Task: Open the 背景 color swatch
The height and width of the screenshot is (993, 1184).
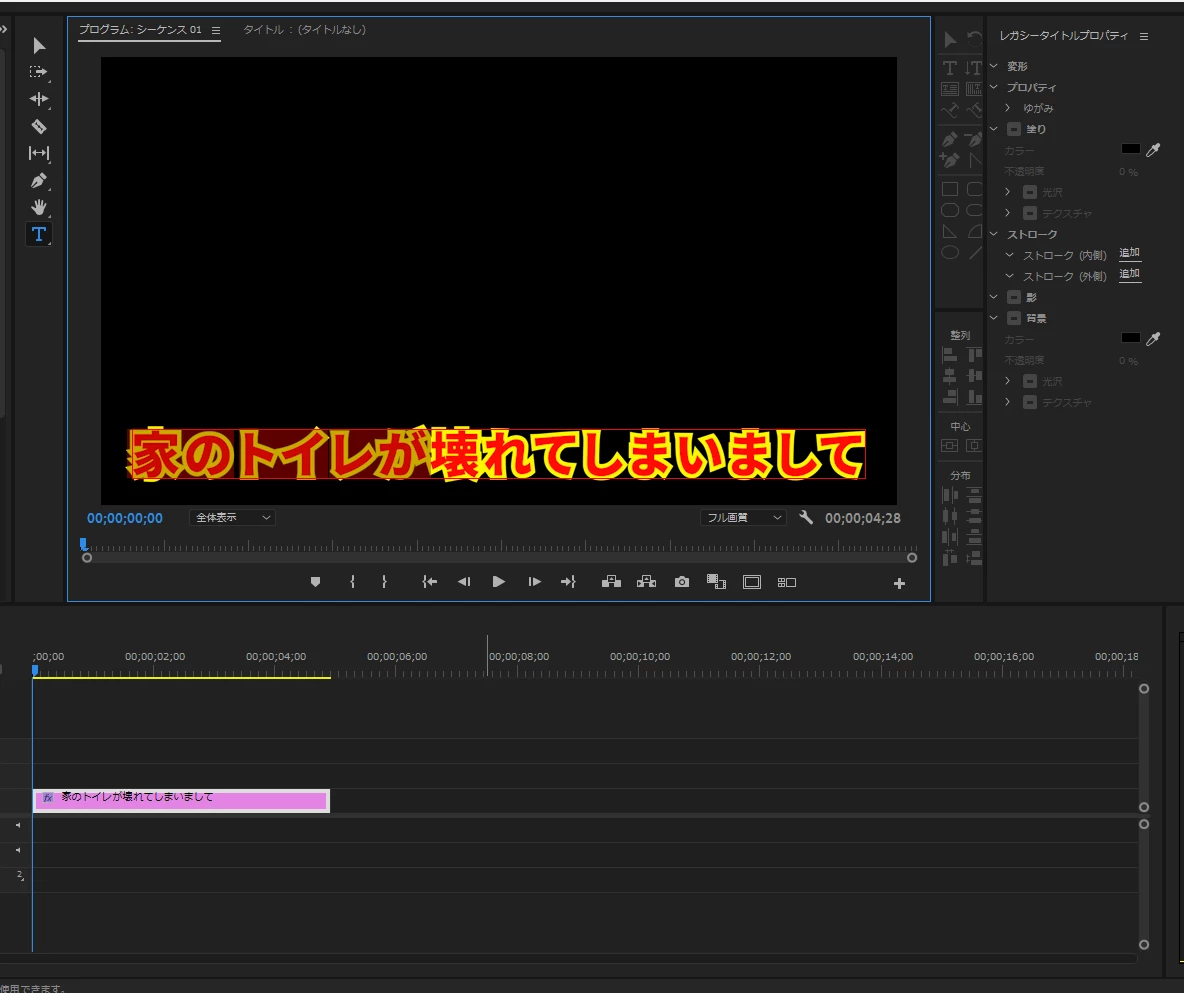Action: 1131,338
